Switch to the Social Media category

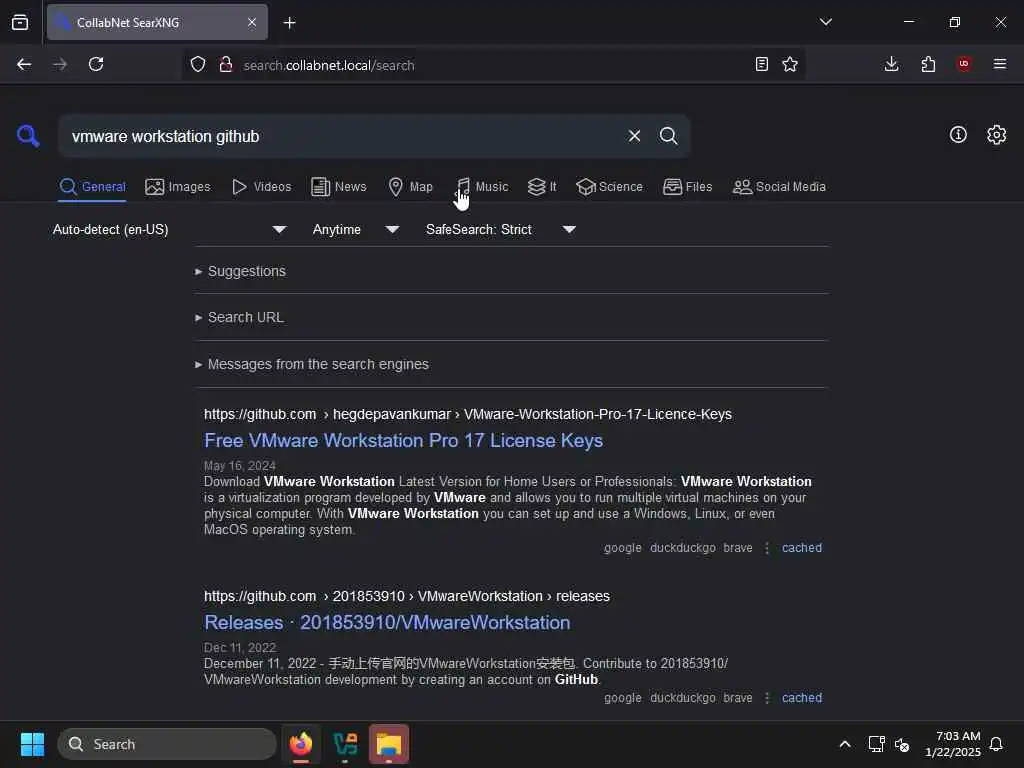(x=779, y=187)
